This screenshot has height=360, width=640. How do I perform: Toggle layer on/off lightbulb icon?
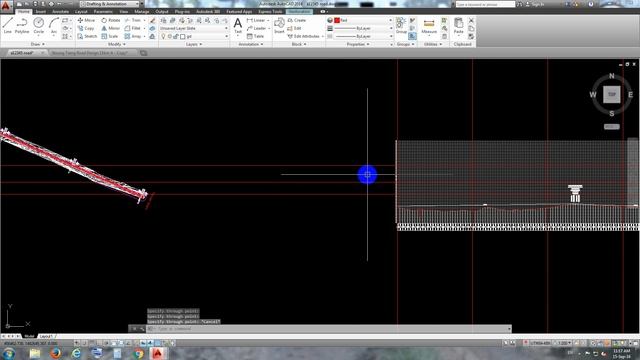pos(163,36)
